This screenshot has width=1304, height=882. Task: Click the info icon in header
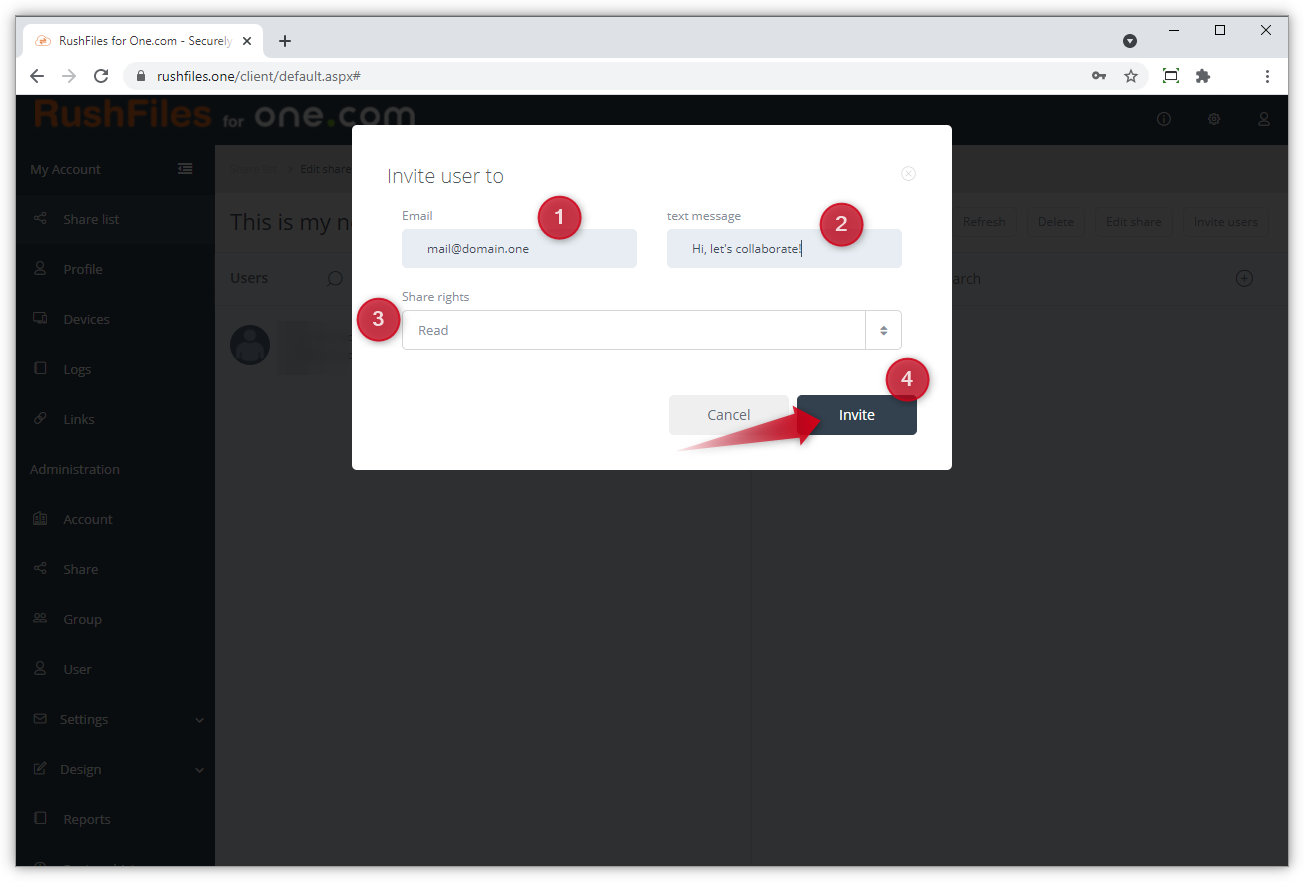(x=1164, y=119)
